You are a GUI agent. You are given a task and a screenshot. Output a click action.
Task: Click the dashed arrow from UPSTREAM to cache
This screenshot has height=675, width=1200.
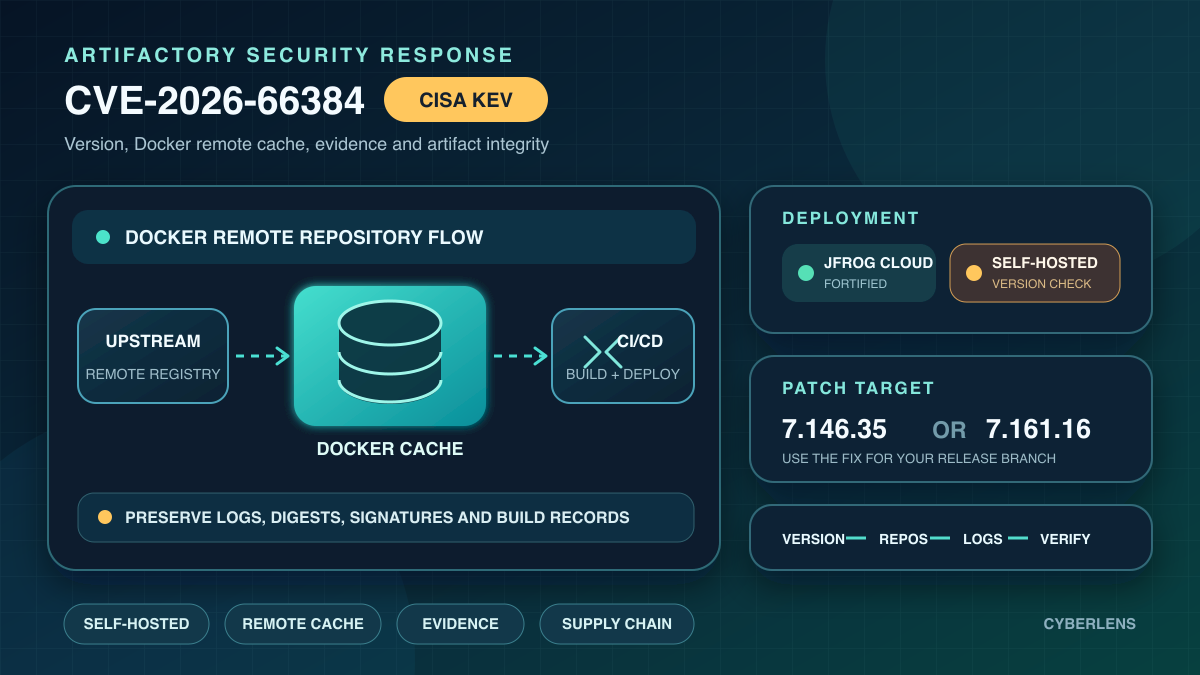[262, 356]
